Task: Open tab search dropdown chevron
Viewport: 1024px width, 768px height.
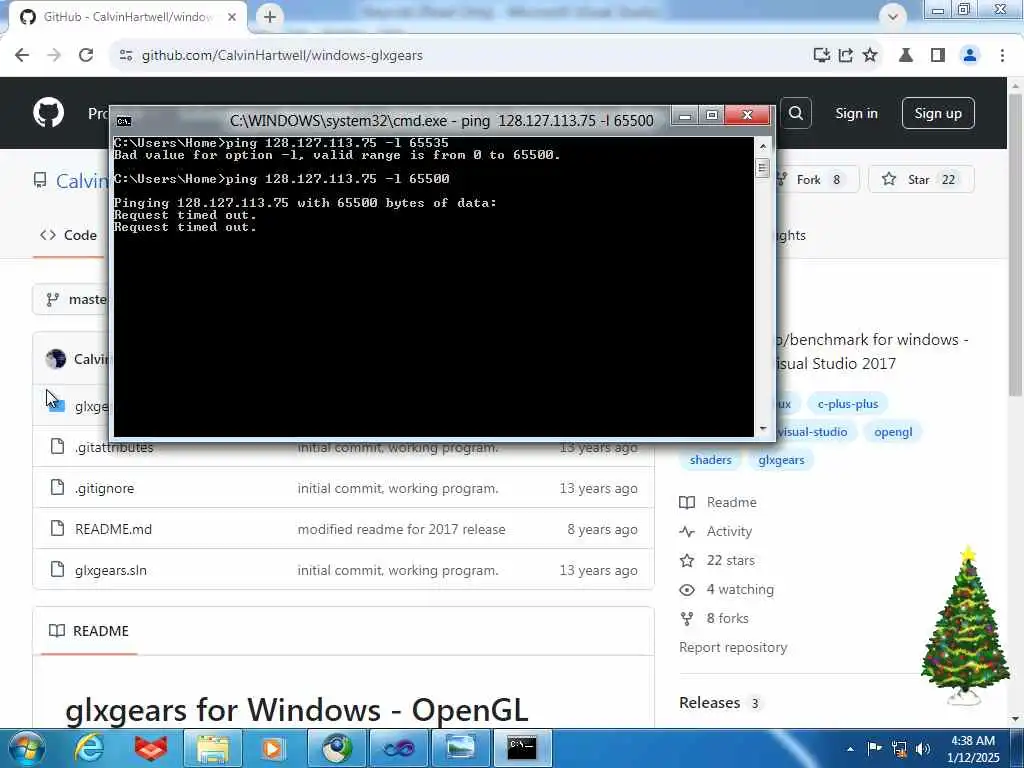Action: coord(893,16)
